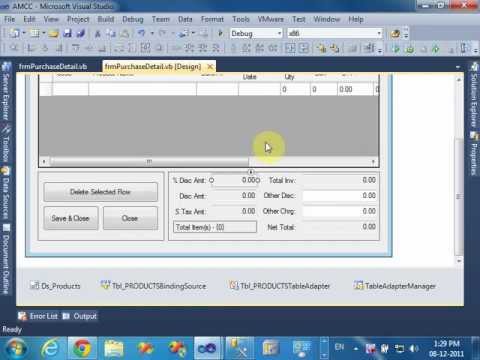Open the Window menu
This screenshot has width=480, height=360.
326,19
